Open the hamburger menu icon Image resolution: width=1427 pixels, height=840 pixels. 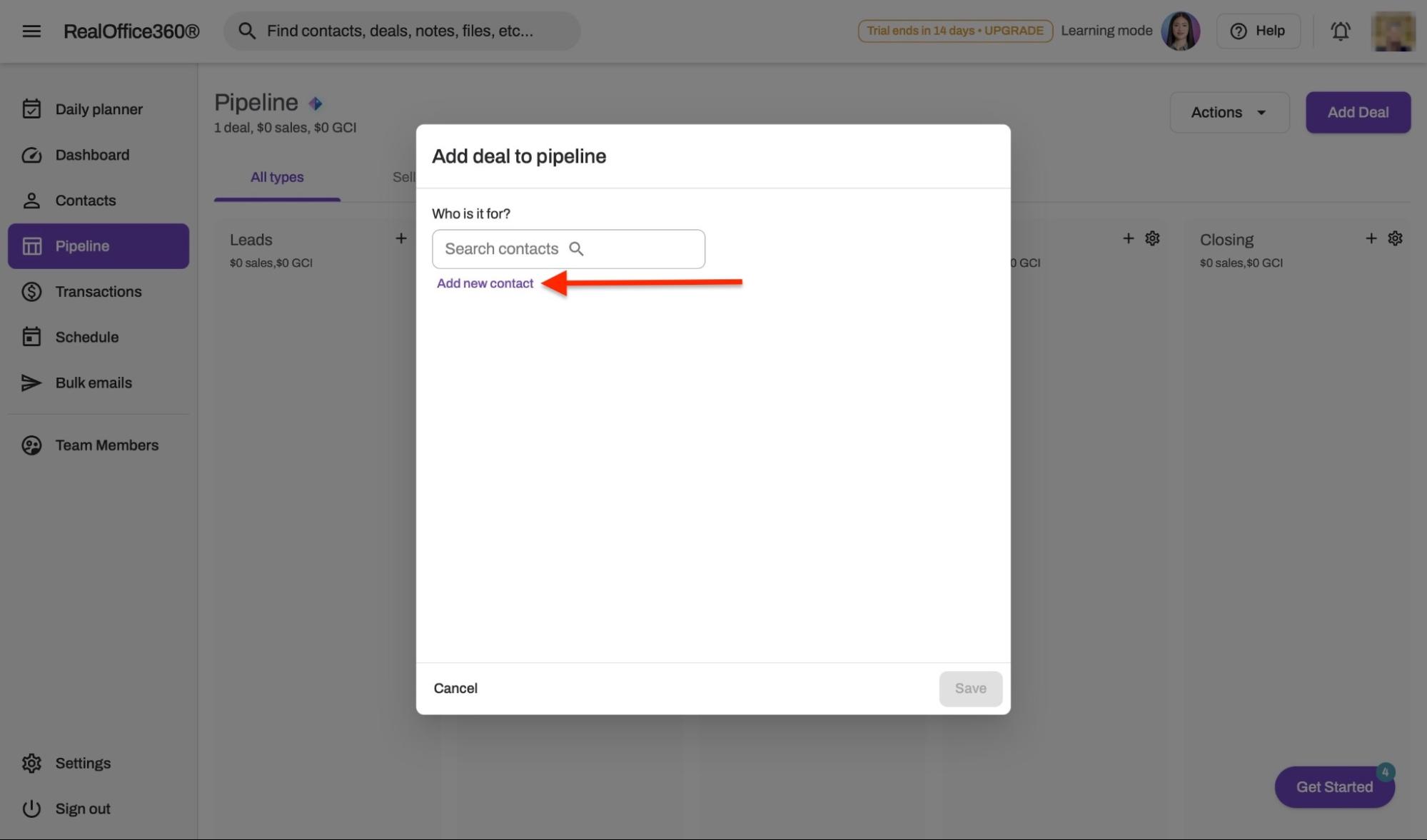pyautogui.click(x=31, y=31)
